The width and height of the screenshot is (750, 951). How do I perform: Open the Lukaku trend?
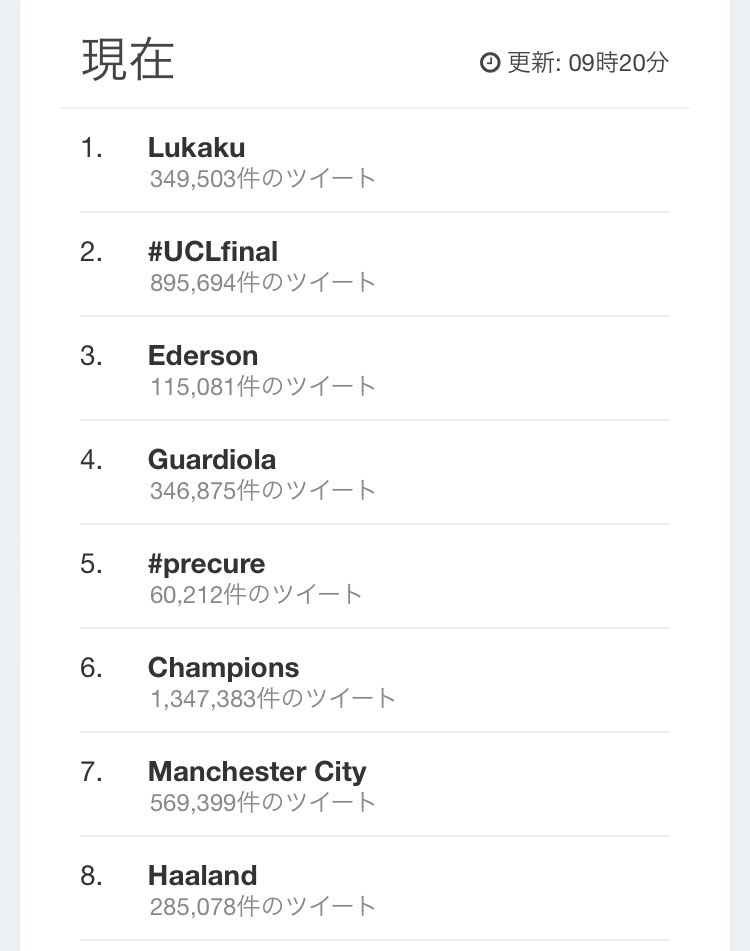tap(196, 147)
